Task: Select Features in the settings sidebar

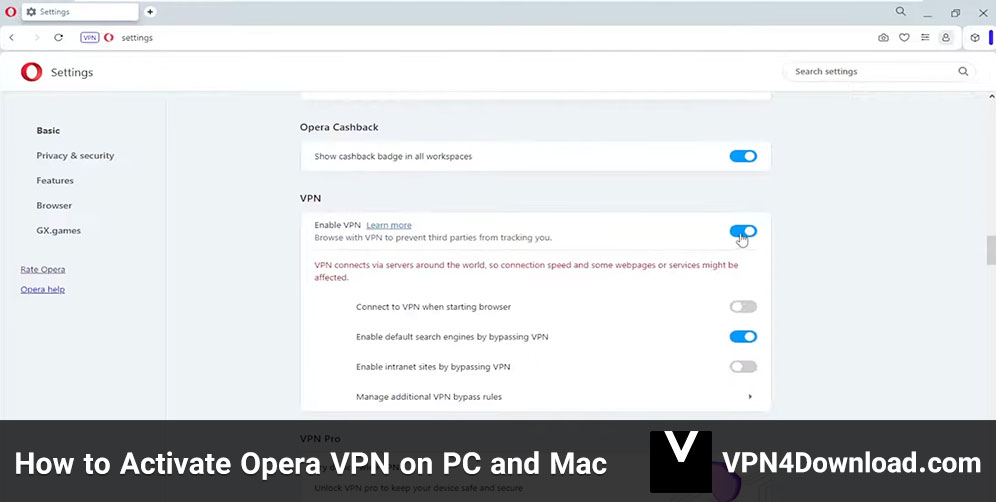Action: (55, 181)
